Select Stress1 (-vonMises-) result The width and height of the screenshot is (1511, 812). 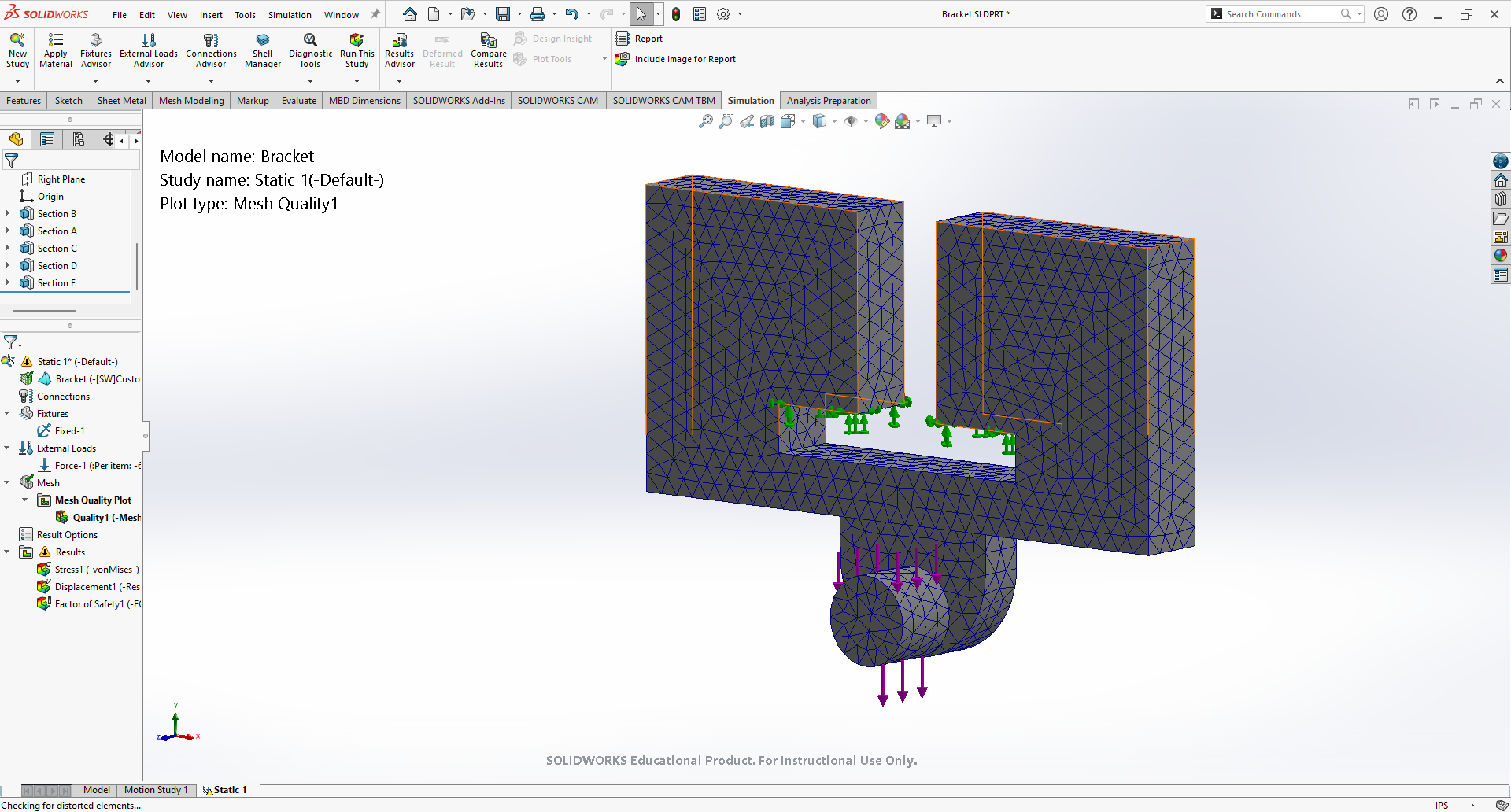point(88,569)
